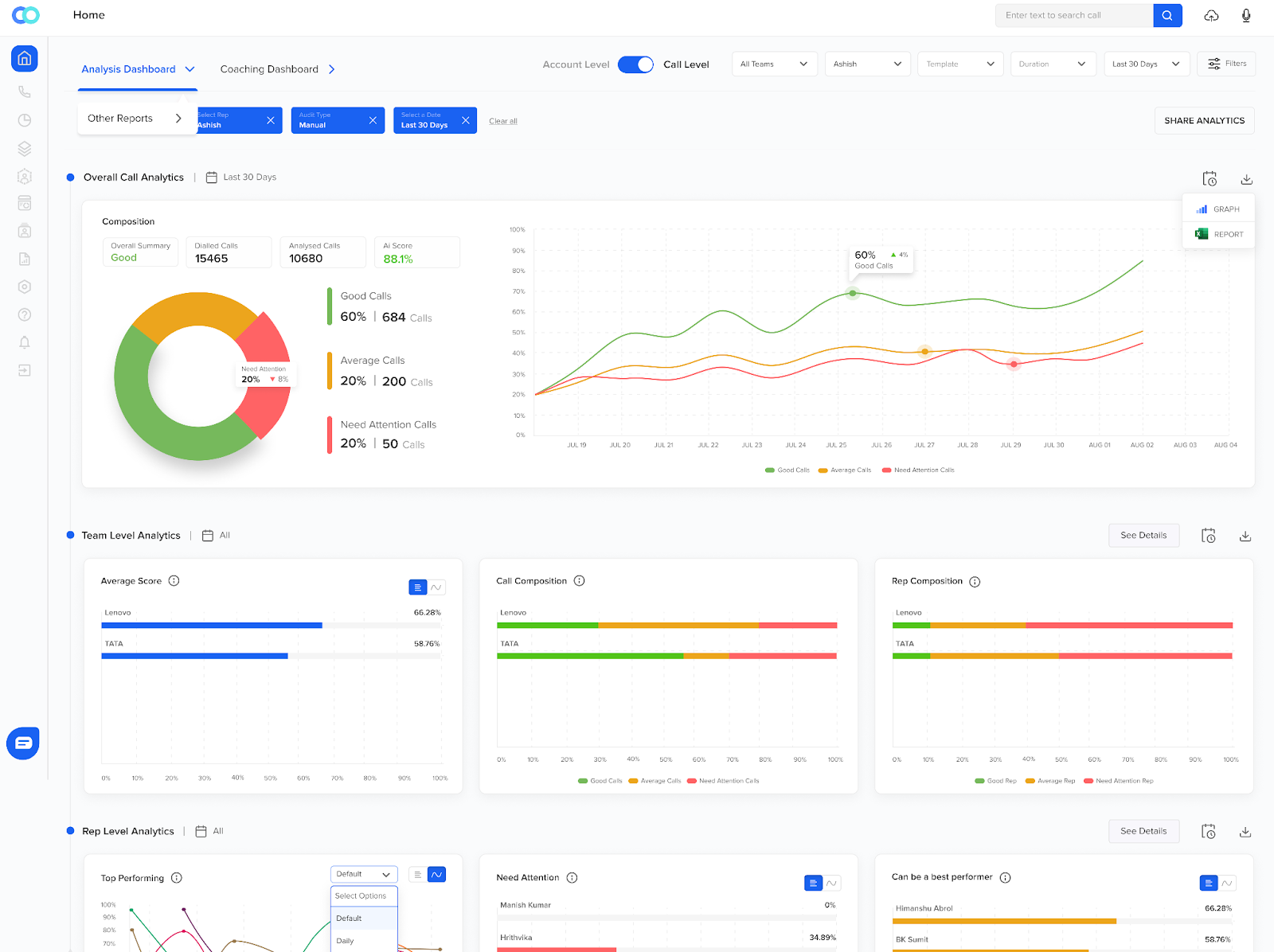This screenshot has height=952, width=1274.
Task: Switch toggle from Account Level to Call Level
Action: click(635, 64)
